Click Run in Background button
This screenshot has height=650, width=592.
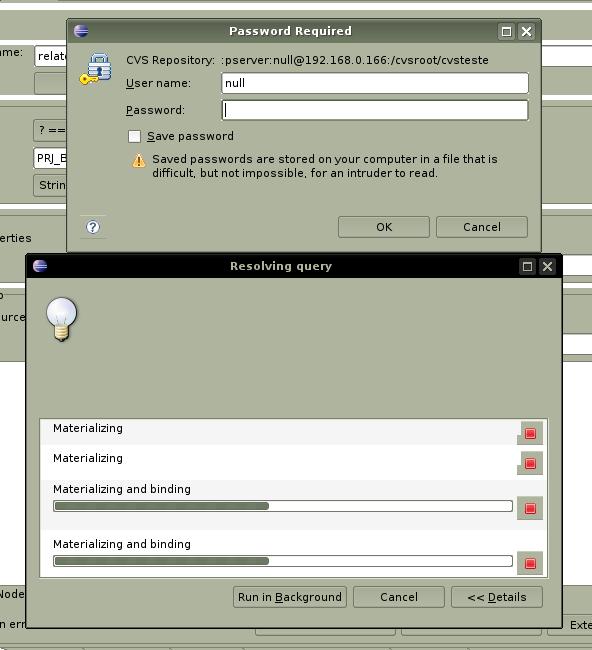point(290,597)
